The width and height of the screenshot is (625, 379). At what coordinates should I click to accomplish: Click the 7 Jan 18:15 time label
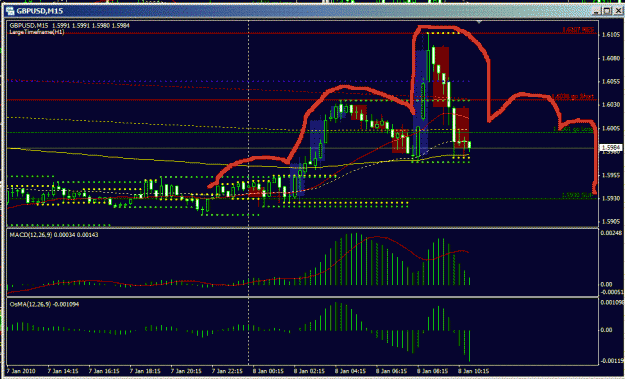tap(145, 371)
